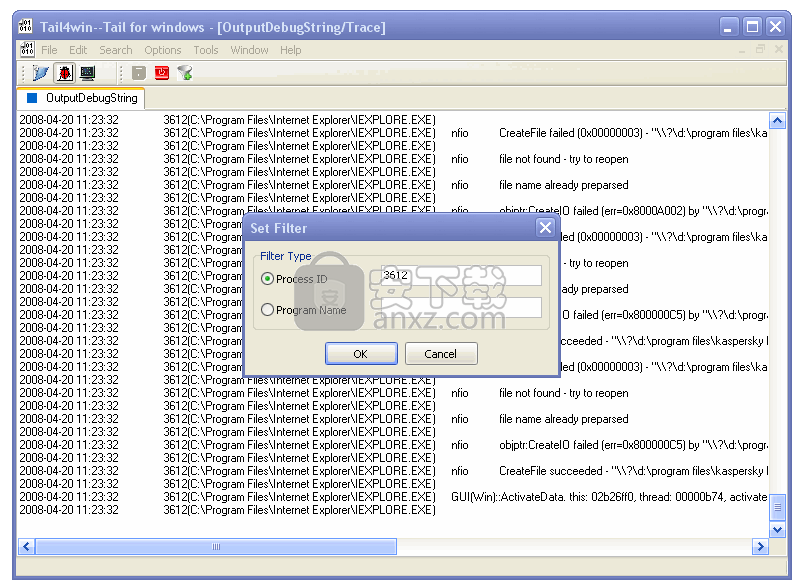Toggle the red ladybug debug capture icon
The image size is (805, 585).
pos(65,73)
